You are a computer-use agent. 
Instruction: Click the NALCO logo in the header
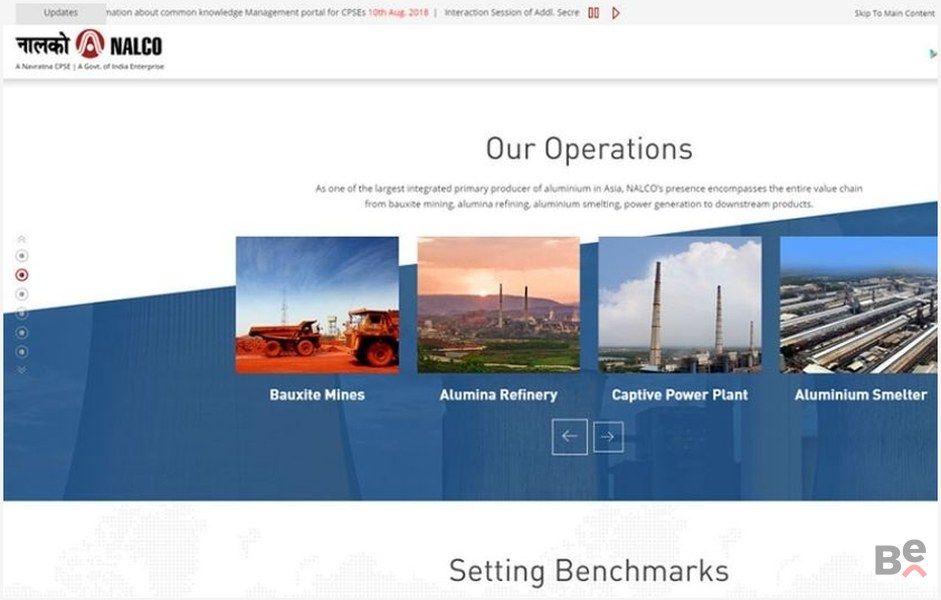click(x=89, y=46)
